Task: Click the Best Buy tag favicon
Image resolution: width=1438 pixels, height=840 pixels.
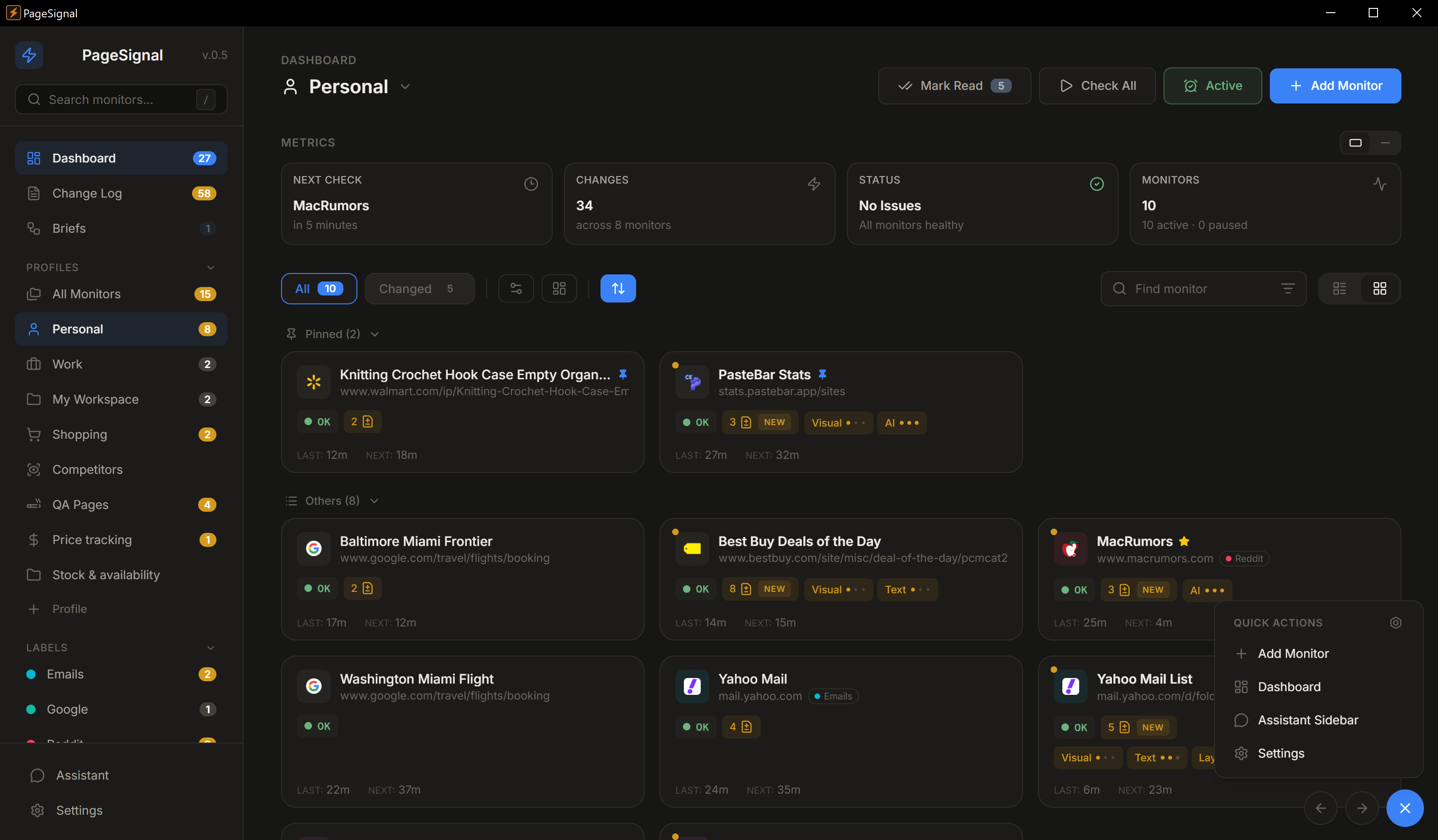Action: 692,549
